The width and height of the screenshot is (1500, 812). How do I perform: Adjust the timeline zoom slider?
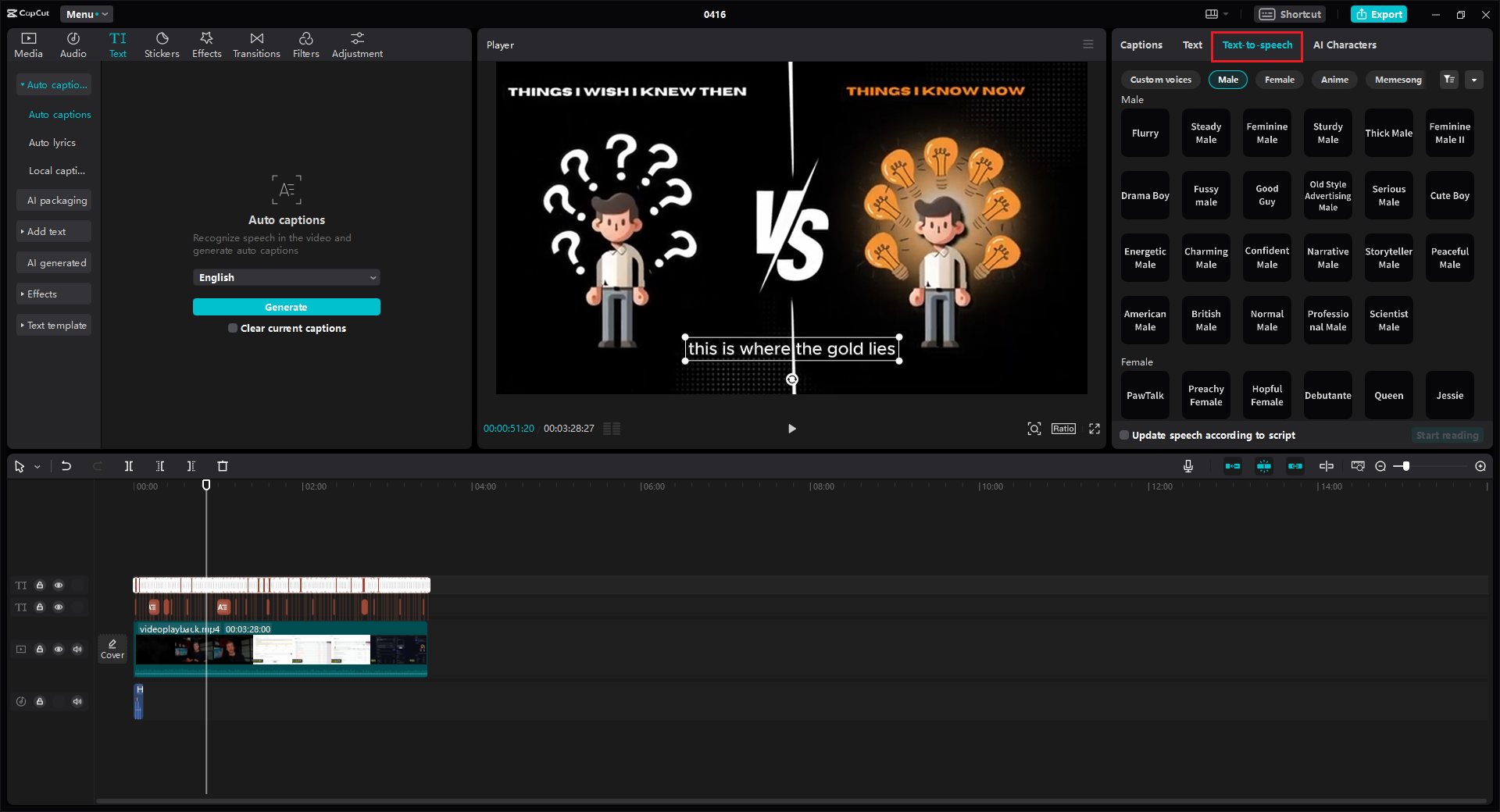(x=1406, y=466)
